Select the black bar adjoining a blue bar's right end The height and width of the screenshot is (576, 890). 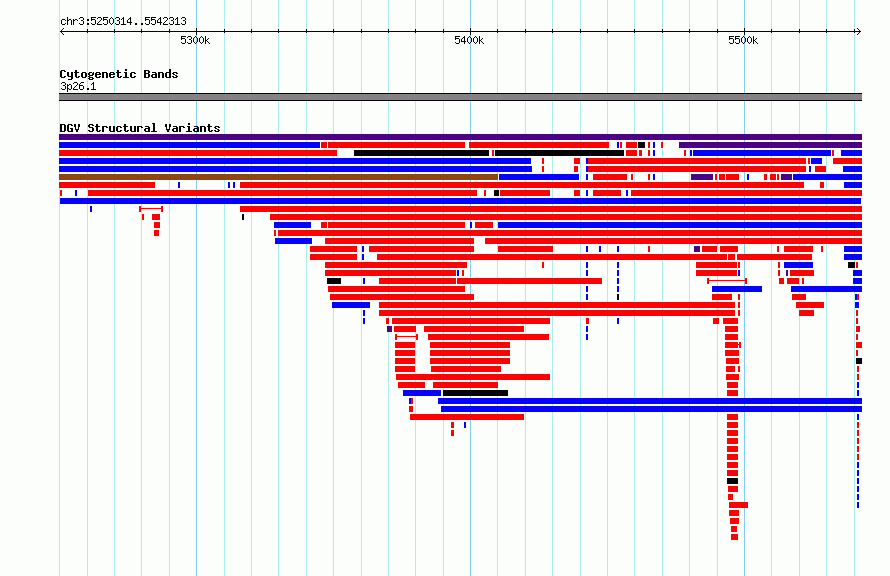click(x=475, y=393)
